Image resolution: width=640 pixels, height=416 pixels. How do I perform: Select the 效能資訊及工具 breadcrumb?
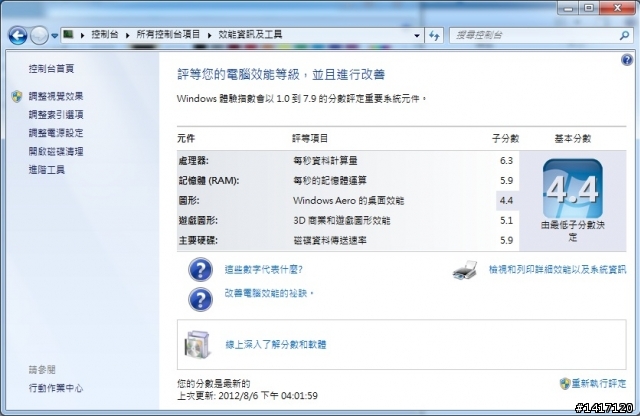click(x=250, y=34)
